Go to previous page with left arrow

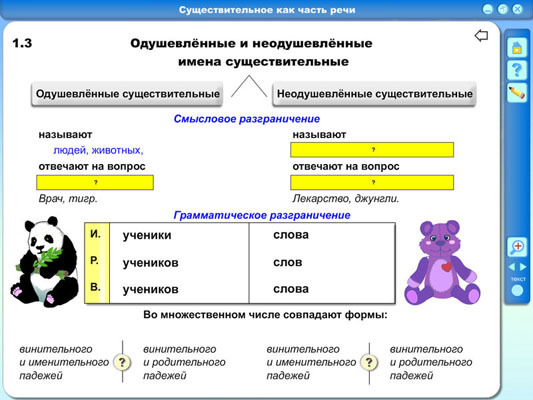[512, 267]
